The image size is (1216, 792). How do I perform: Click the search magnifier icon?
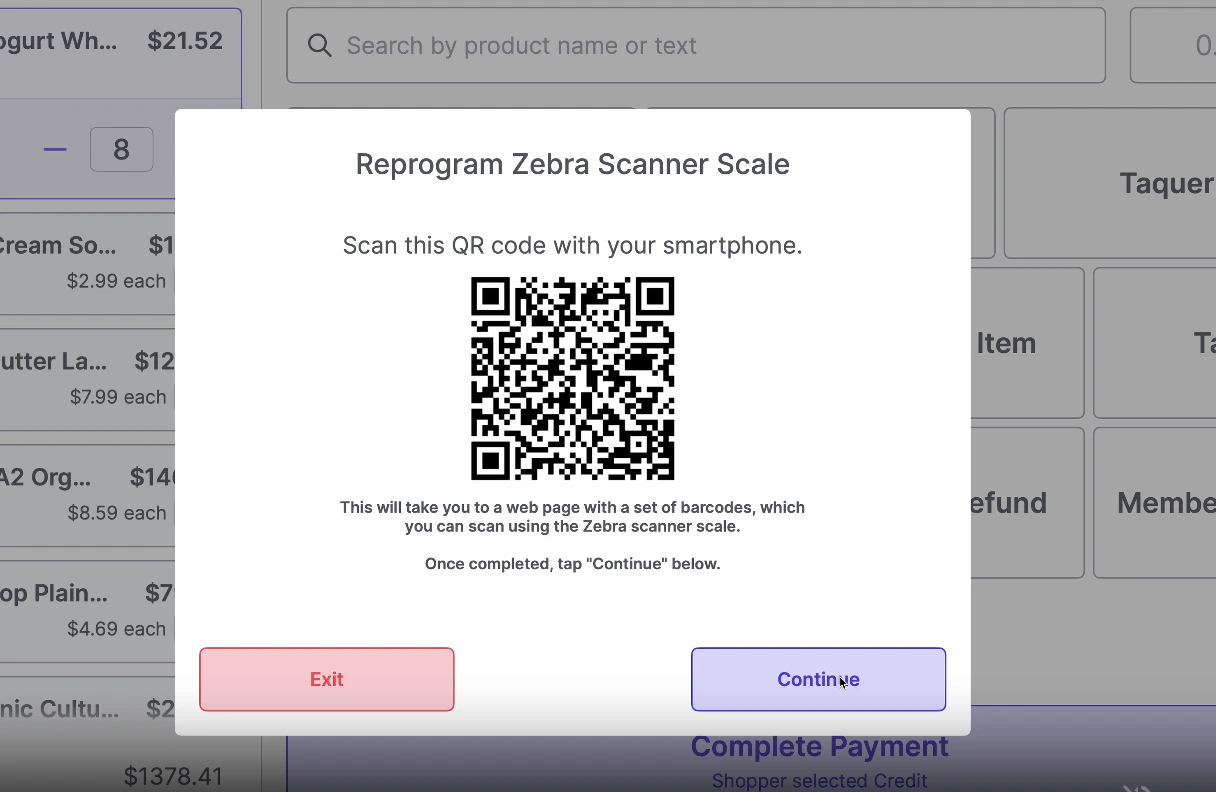click(x=319, y=45)
